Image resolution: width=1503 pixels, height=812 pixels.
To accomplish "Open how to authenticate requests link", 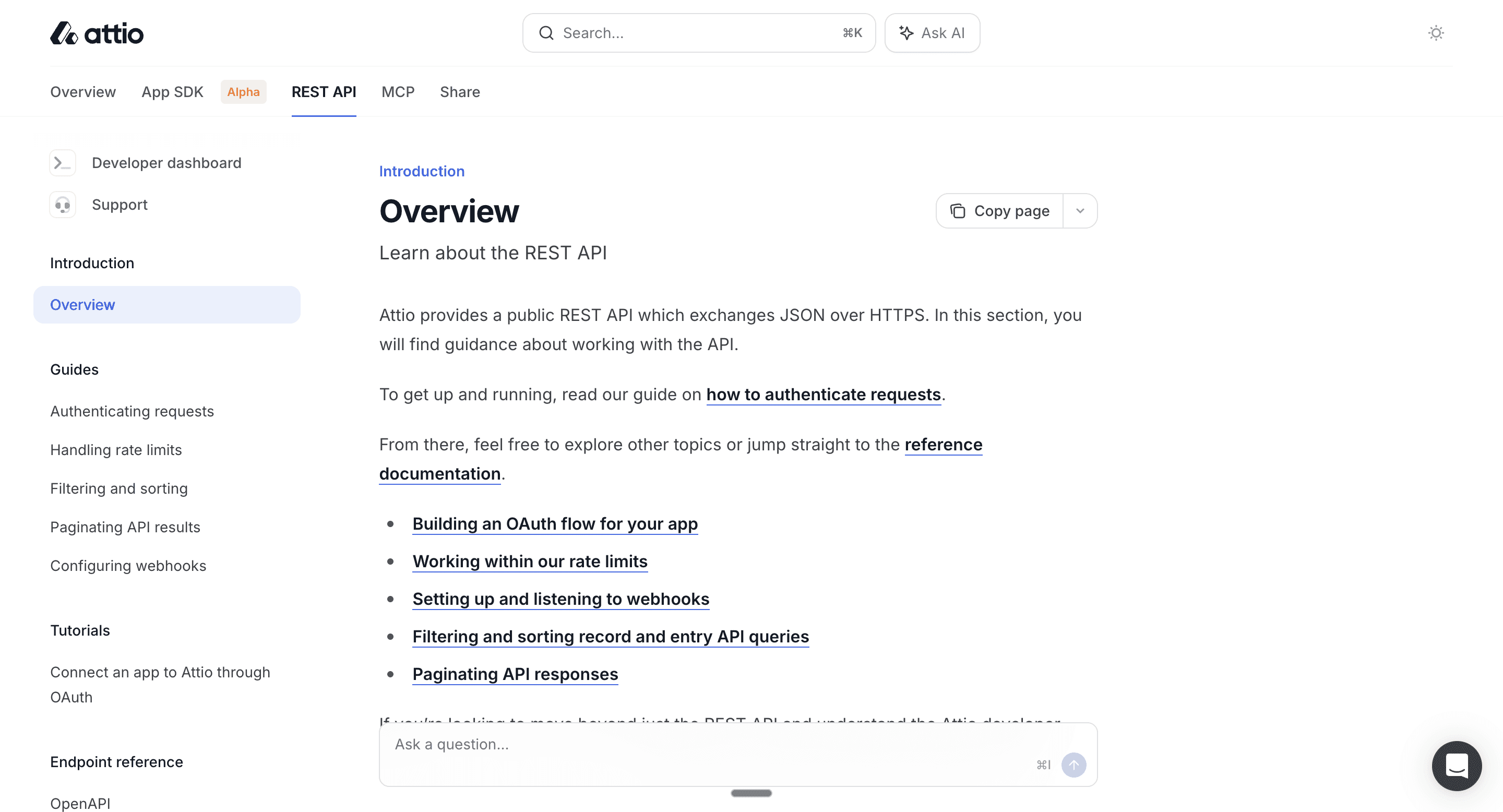I will (x=822, y=395).
